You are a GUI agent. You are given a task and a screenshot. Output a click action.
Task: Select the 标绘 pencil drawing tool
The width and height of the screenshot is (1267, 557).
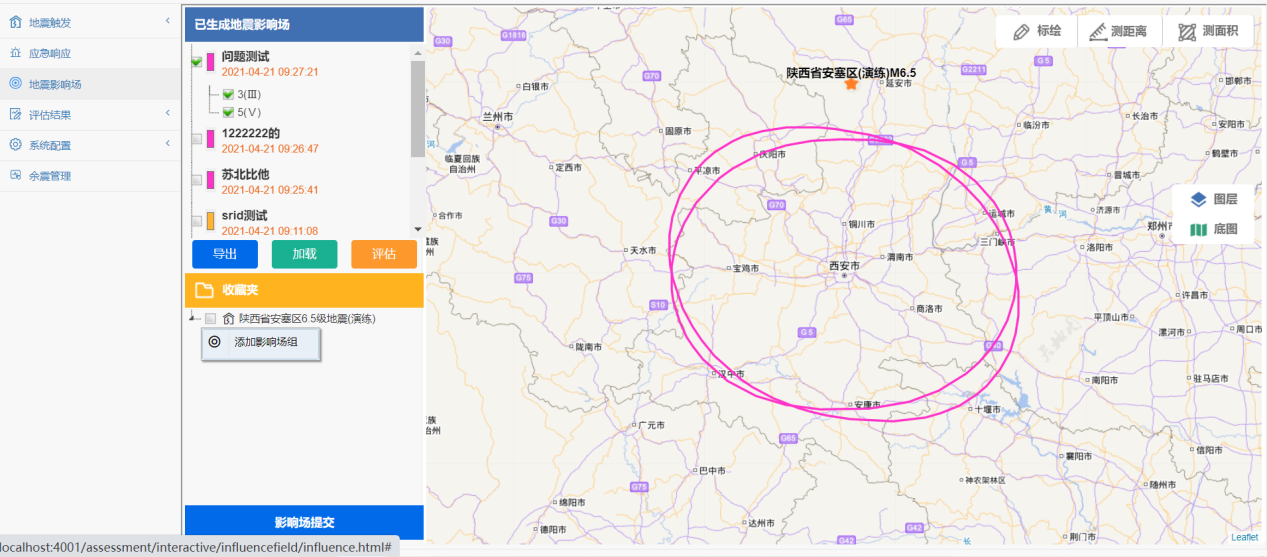pos(1036,31)
